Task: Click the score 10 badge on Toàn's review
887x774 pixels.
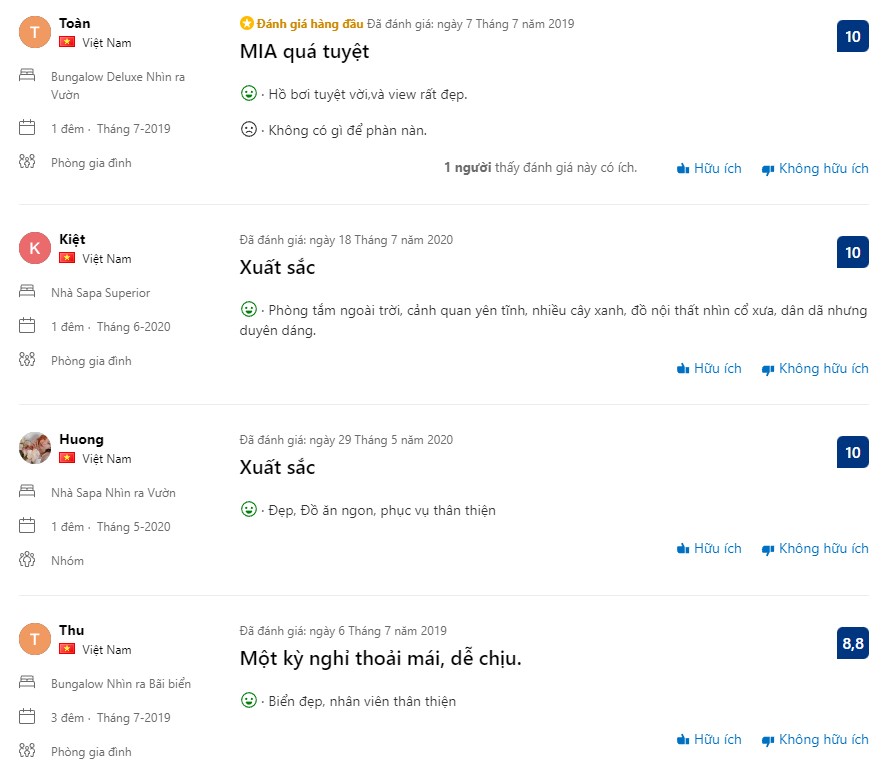Action: [853, 37]
